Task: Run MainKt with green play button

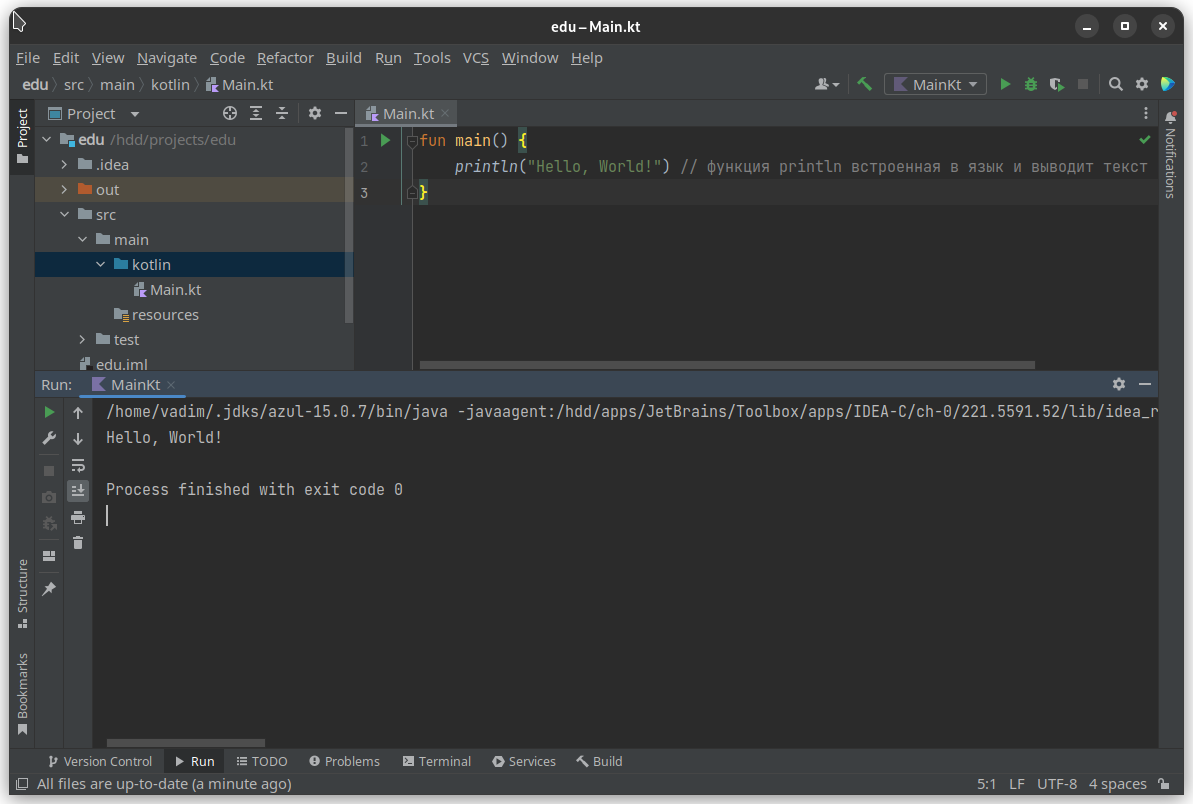Action: click(x=1006, y=85)
